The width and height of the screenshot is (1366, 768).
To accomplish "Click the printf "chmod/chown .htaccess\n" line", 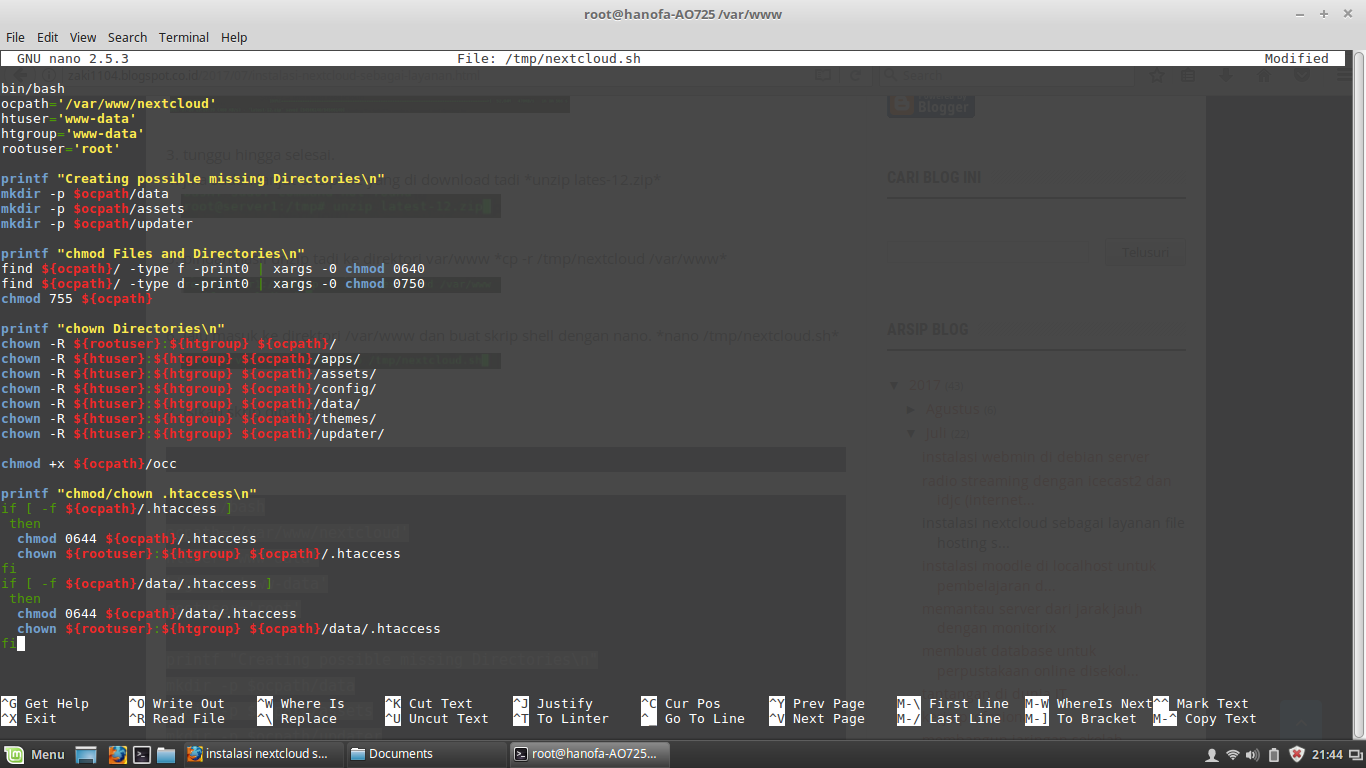I will pos(129,493).
